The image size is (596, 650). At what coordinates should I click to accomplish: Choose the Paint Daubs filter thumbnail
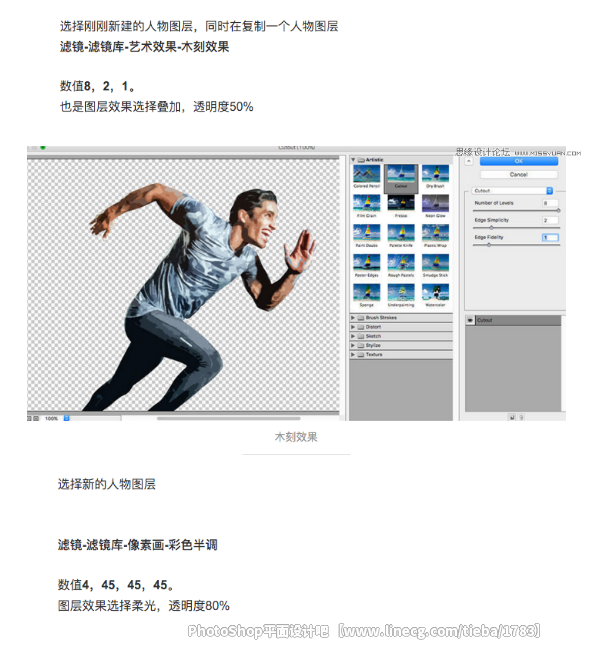pyautogui.click(x=366, y=233)
